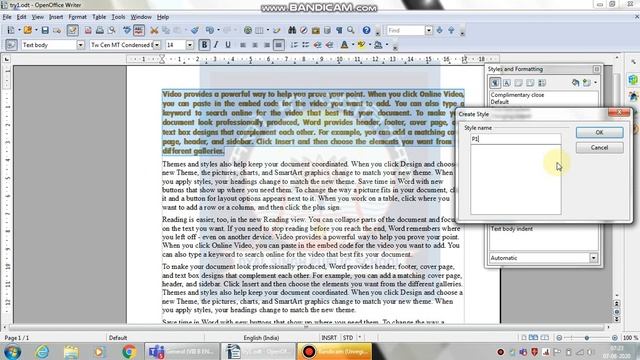Click the New document icon
The height and width of the screenshot is (360, 640).
tap(11, 30)
